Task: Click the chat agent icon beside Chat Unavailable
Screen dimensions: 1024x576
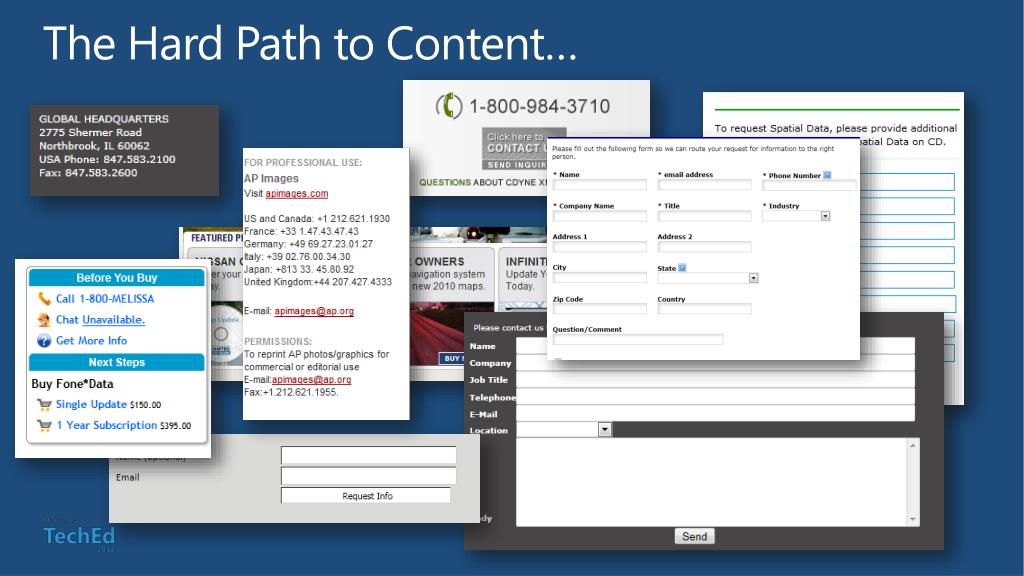Action: (x=44, y=319)
